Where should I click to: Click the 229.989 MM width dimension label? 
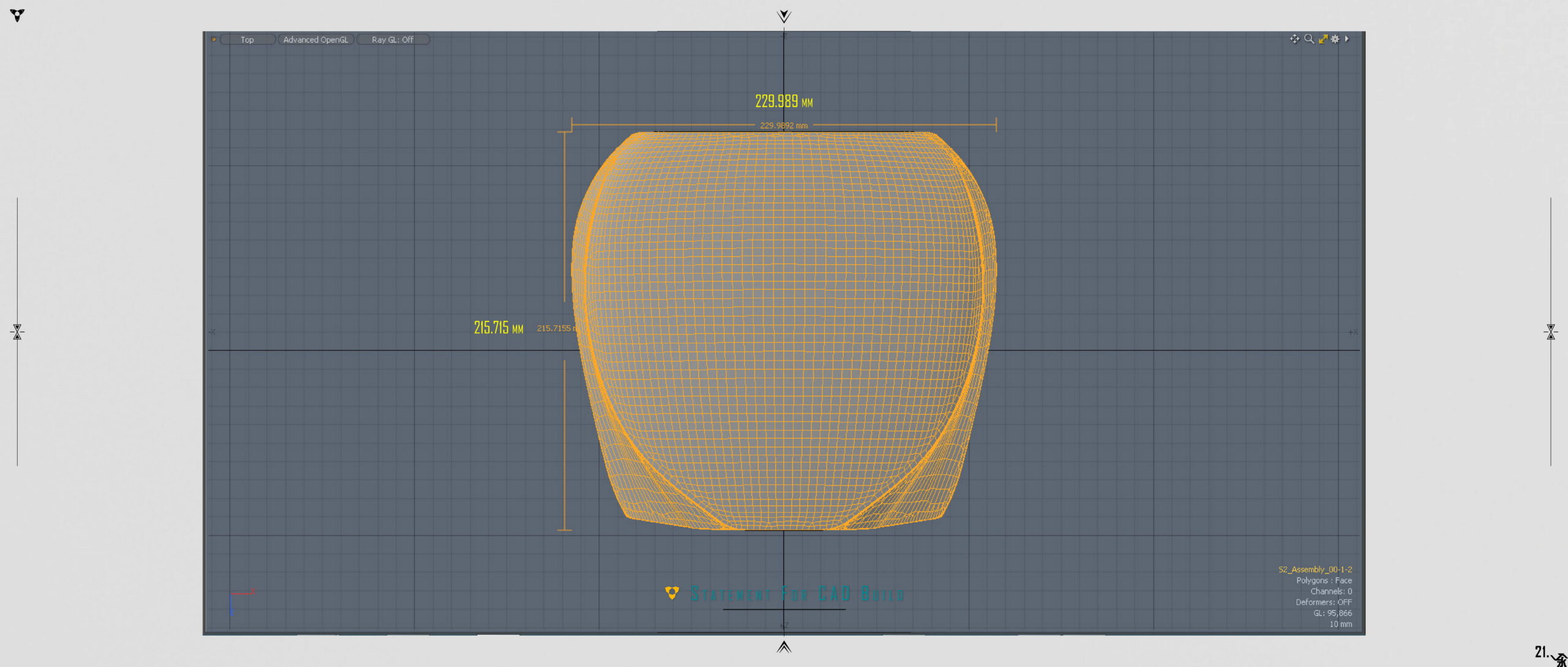783,102
